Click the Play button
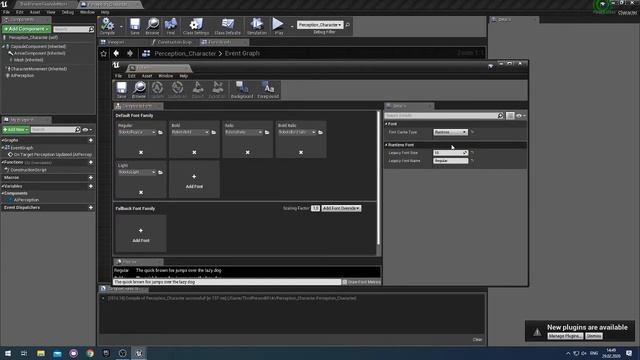The width and height of the screenshot is (640, 360). tap(278, 26)
